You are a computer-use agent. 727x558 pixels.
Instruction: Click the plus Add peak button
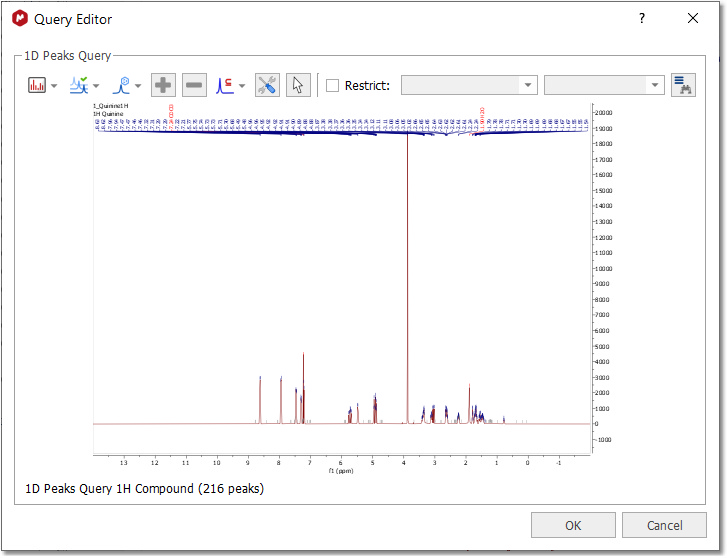pos(163,85)
